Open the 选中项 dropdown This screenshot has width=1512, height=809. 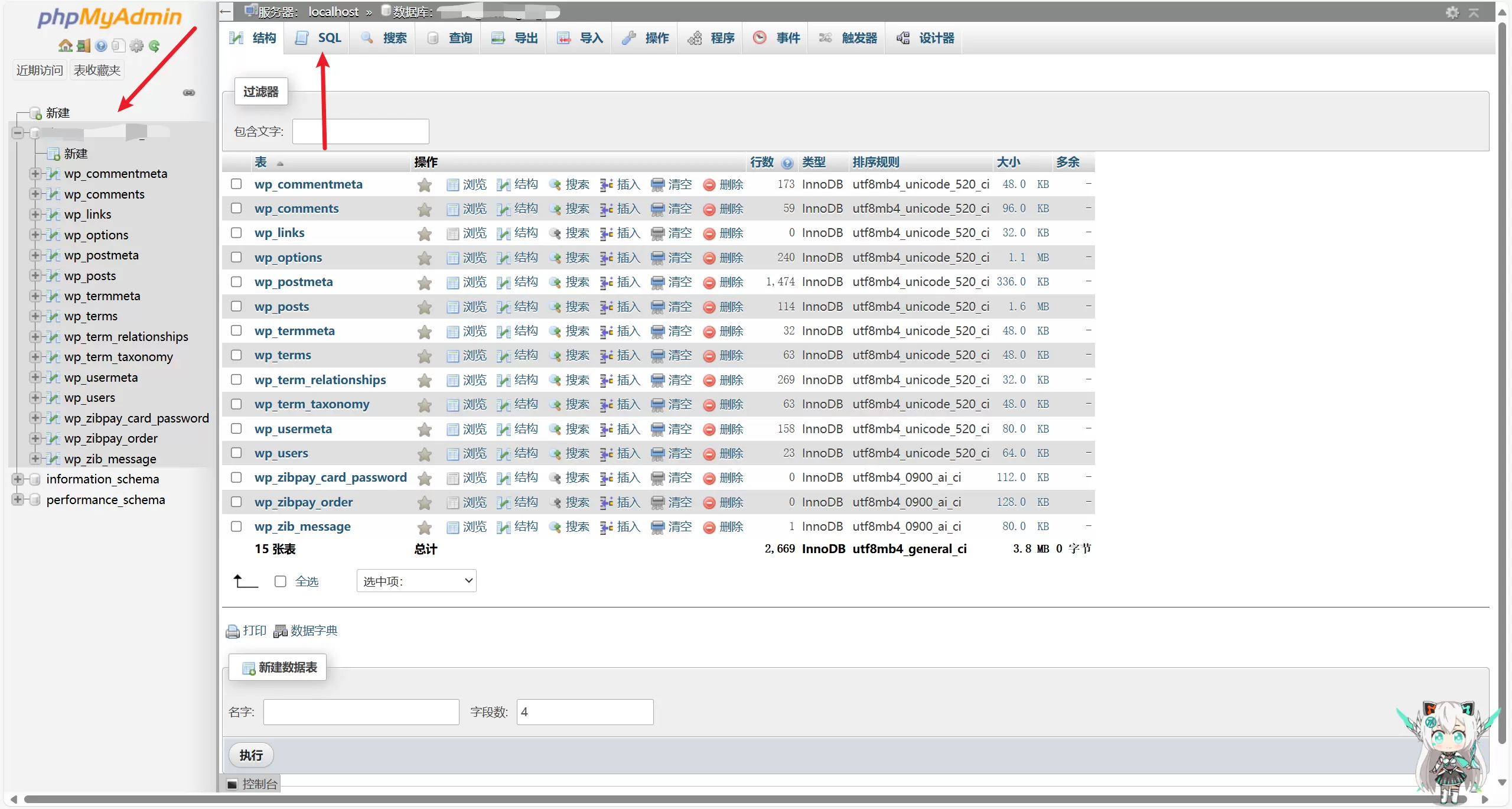coord(416,581)
